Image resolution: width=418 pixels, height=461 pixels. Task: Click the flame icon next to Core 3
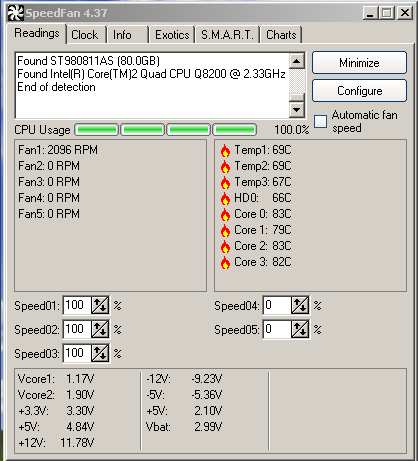[x=225, y=262]
